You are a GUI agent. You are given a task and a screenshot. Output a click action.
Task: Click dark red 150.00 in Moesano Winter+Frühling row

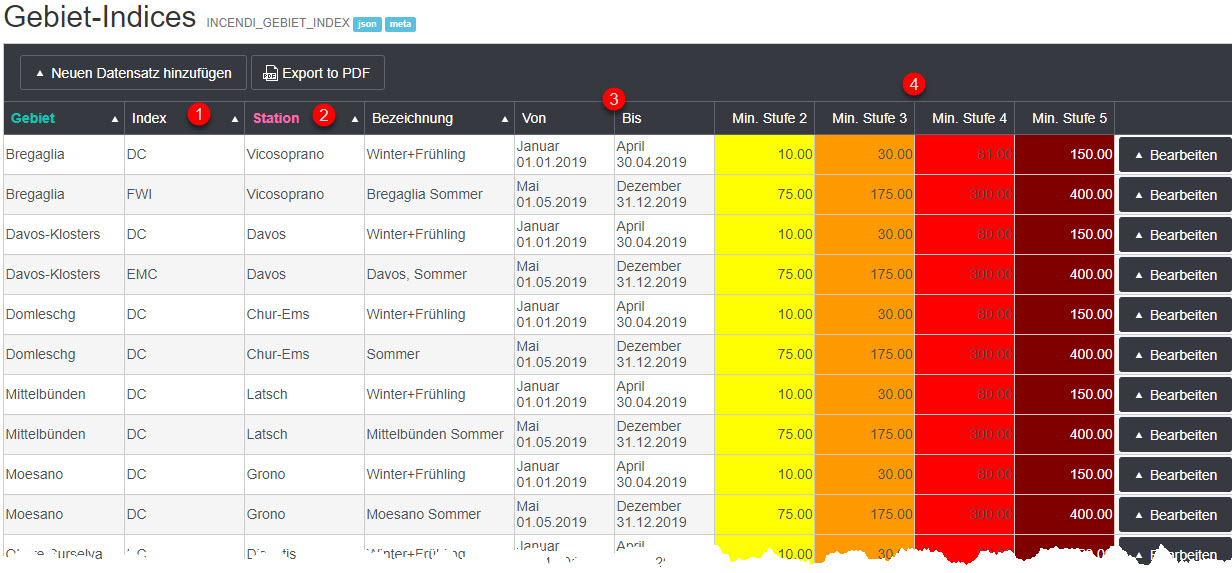pos(1065,474)
